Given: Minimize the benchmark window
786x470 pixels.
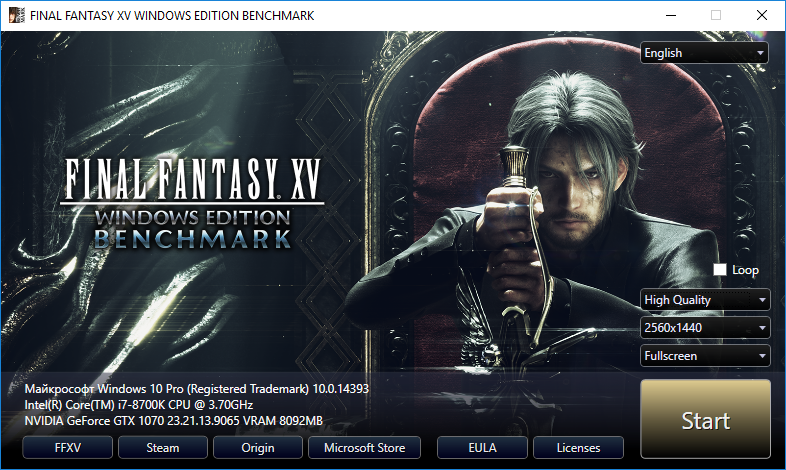Looking at the screenshot, I should pyautogui.click(x=671, y=16).
